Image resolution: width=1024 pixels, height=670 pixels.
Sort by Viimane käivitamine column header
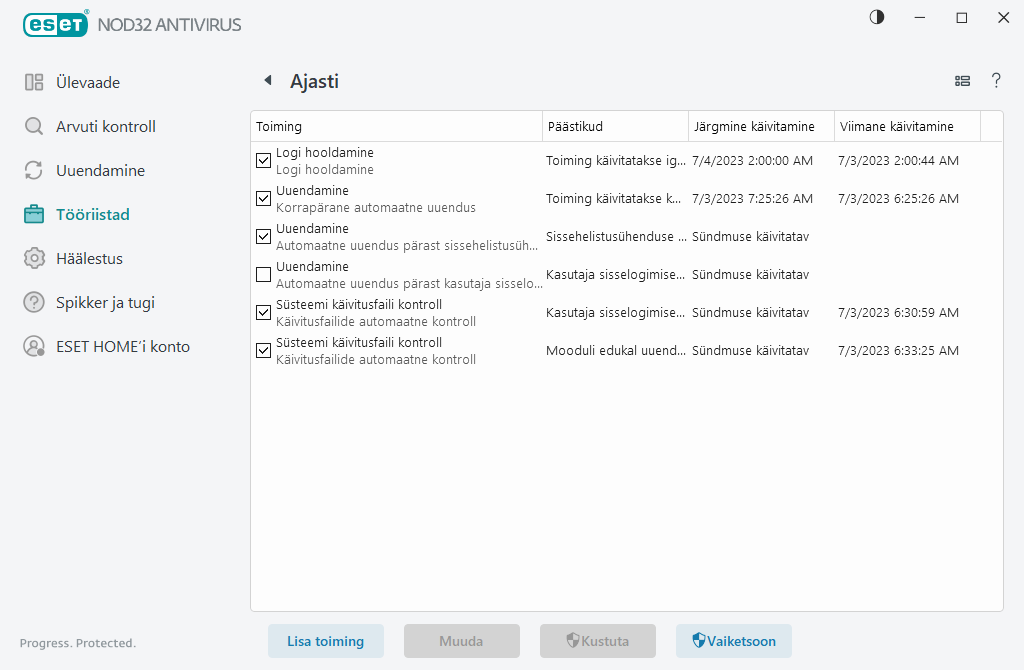[x=906, y=127]
